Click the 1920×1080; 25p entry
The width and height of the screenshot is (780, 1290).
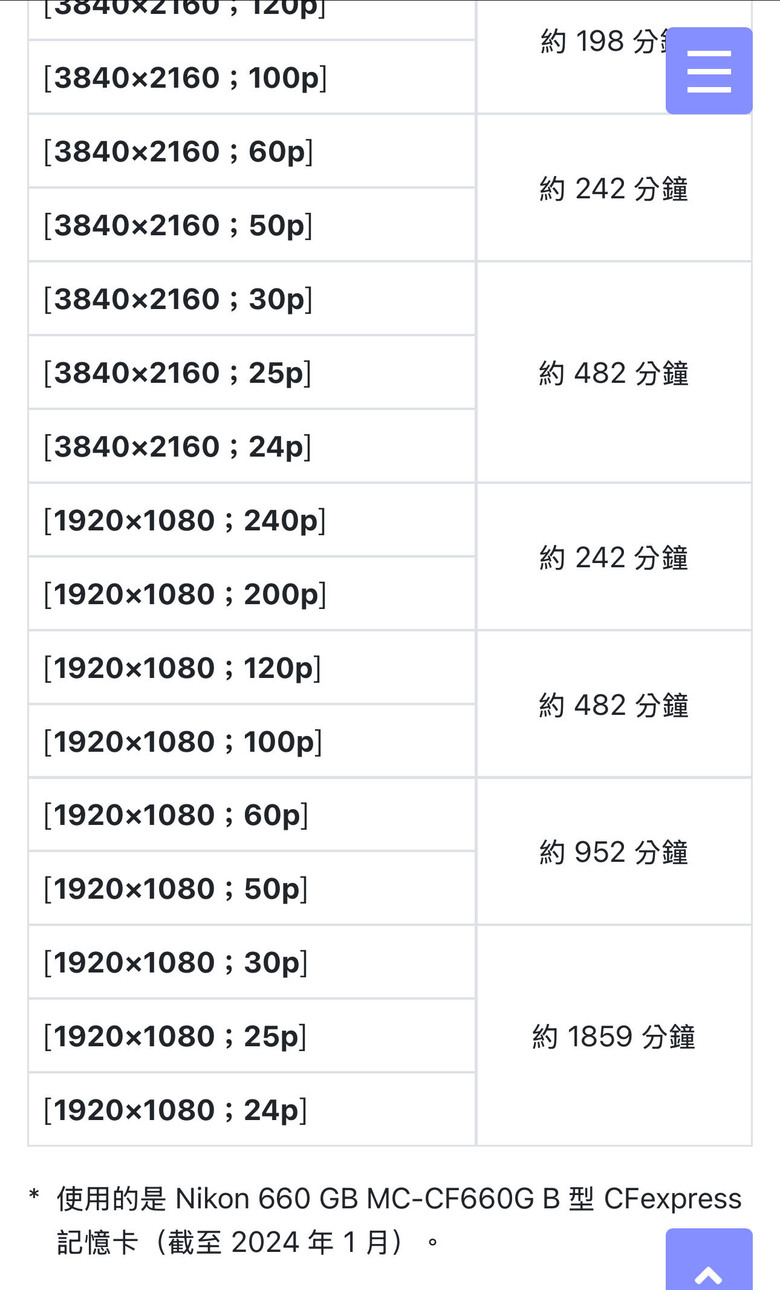pyautogui.click(x=252, y=1036)
